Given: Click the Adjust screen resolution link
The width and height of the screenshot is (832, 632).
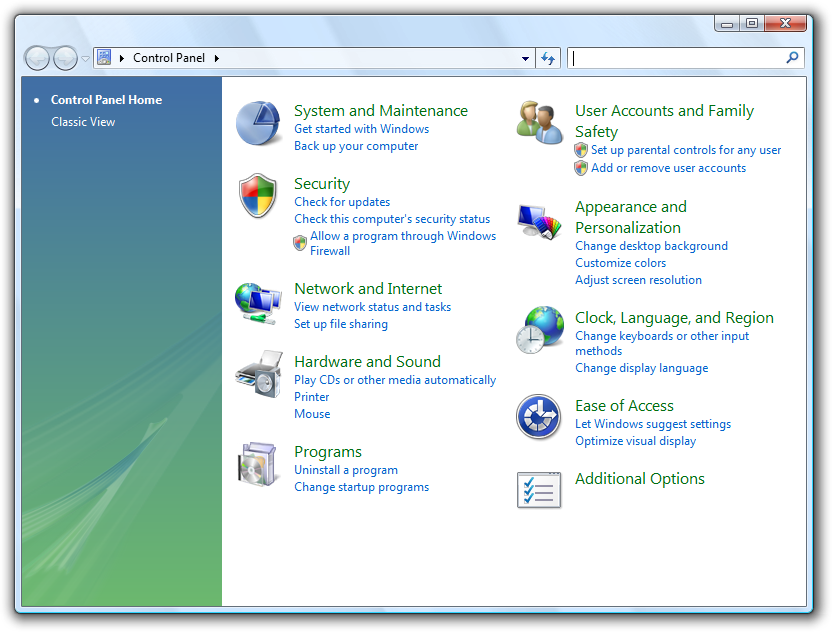Looking at the screenshot, I should tap(638, 280).
